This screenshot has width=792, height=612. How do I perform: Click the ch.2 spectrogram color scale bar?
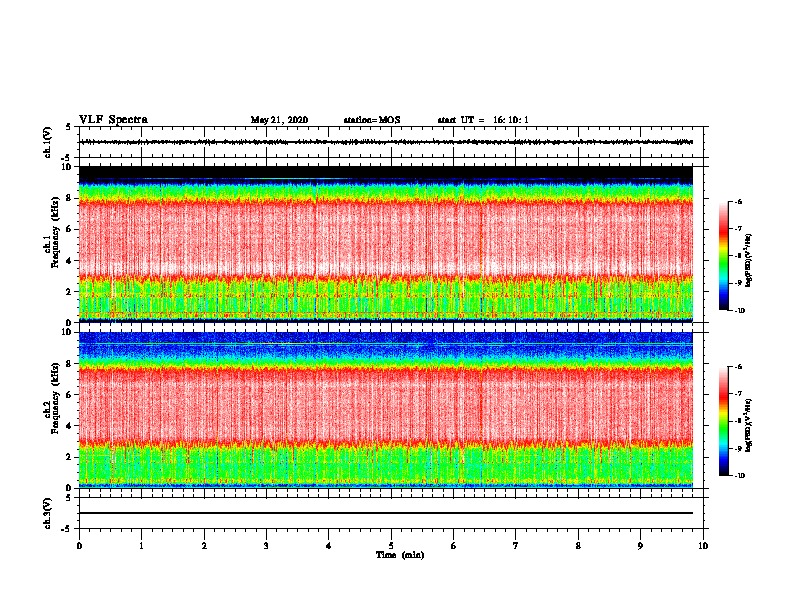point(723,421)
